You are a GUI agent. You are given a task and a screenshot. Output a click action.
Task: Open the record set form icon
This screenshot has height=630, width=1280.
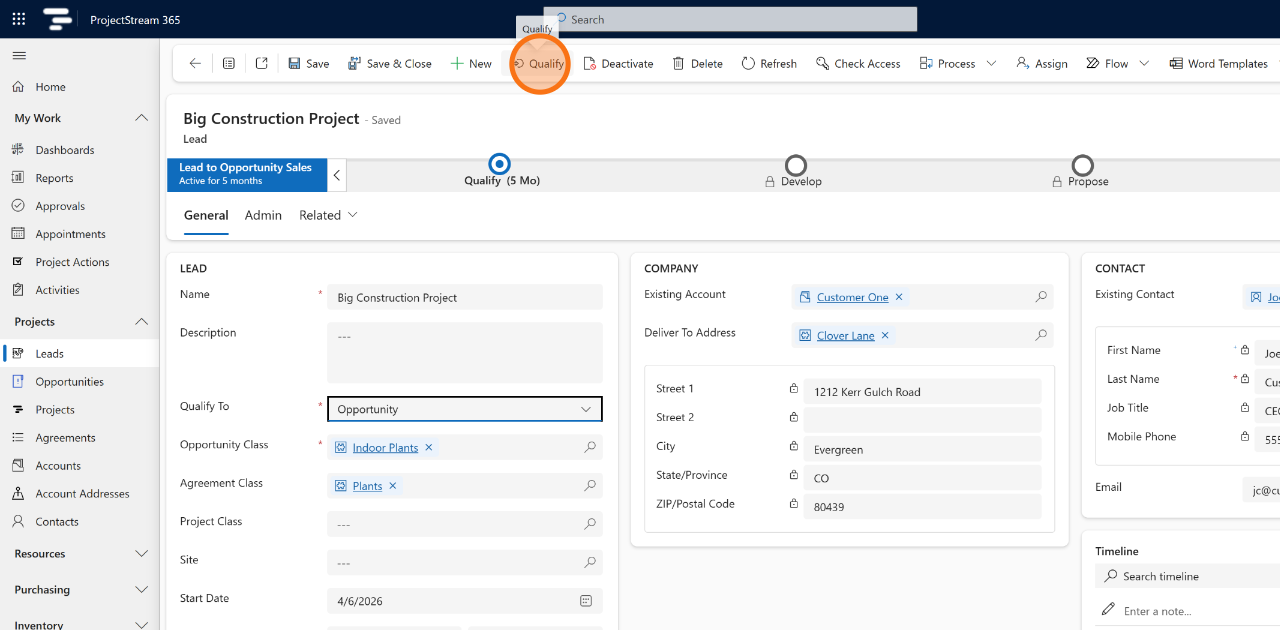pos(229,63)
